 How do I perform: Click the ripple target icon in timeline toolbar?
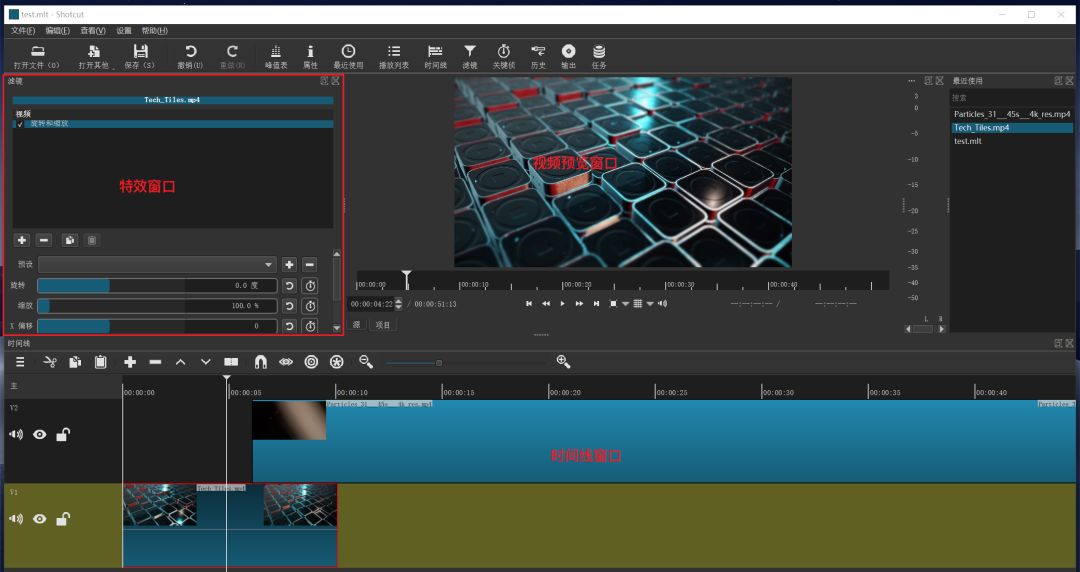(311, 362)
